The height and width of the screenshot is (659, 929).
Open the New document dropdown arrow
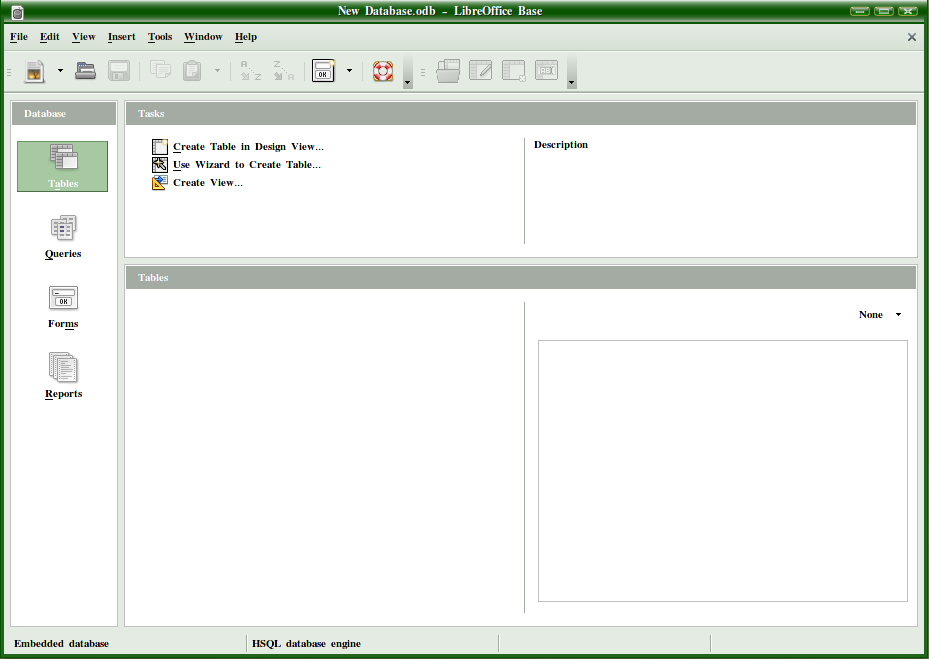[60, 71]
